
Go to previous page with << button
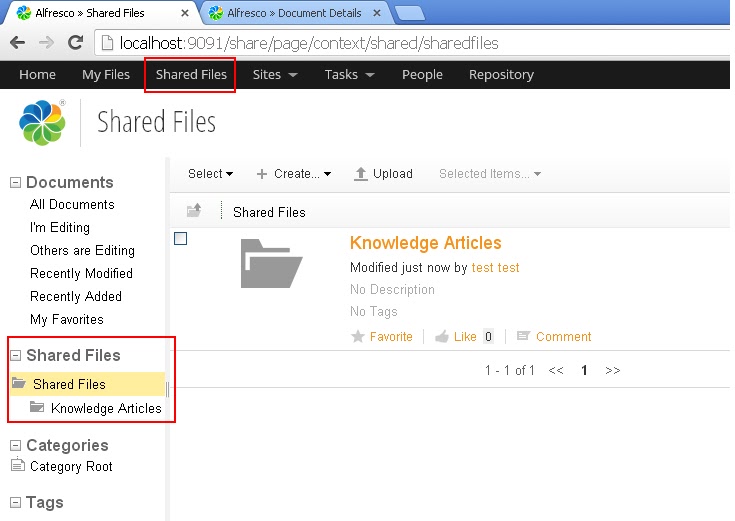click(556, 370)
